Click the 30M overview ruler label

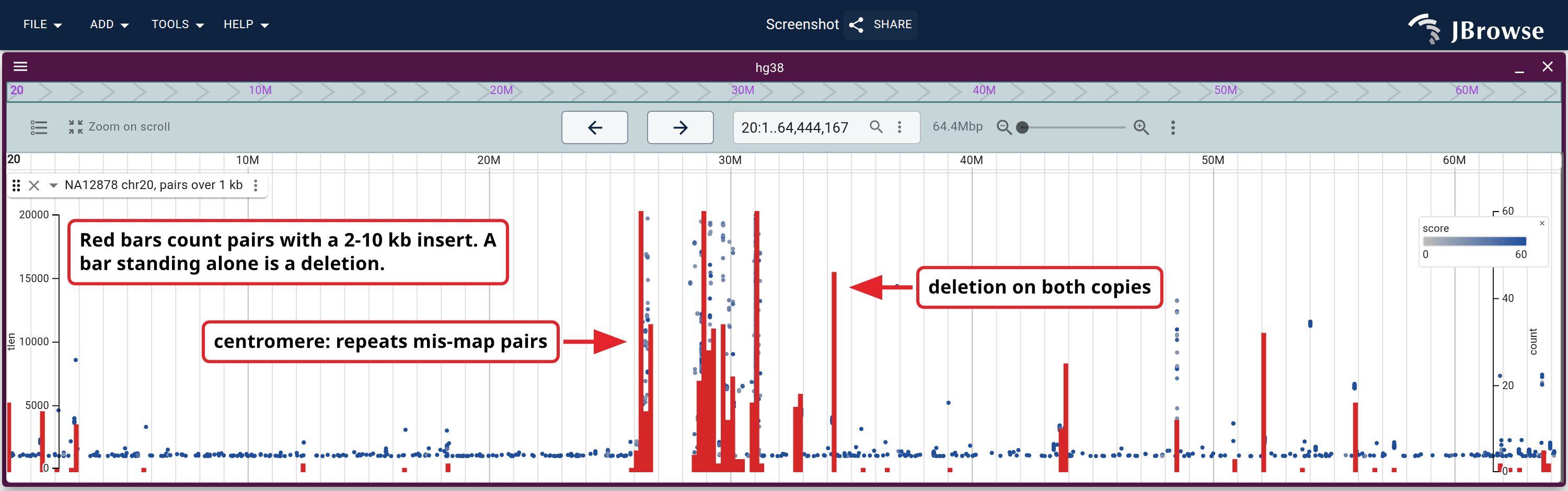742,90
